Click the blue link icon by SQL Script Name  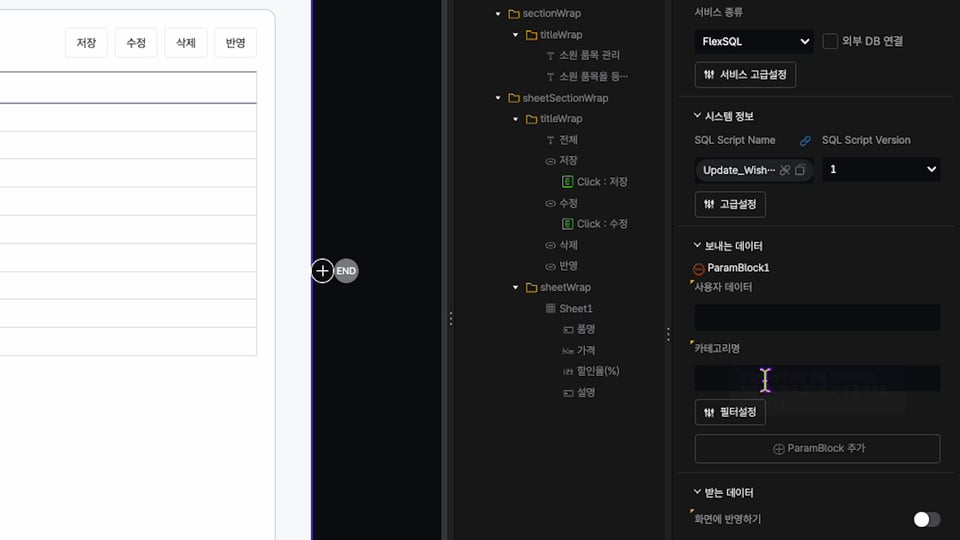click(x=805, y=141)
